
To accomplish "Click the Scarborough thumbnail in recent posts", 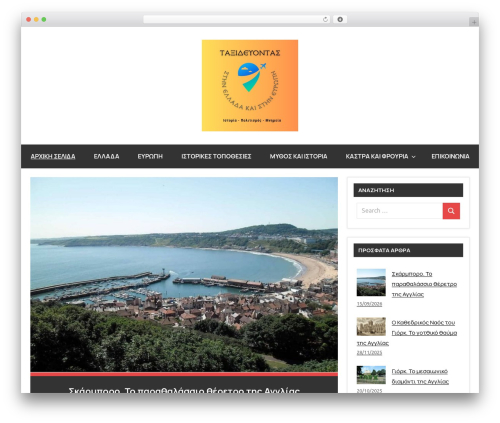I will click(x=371, y=282).
